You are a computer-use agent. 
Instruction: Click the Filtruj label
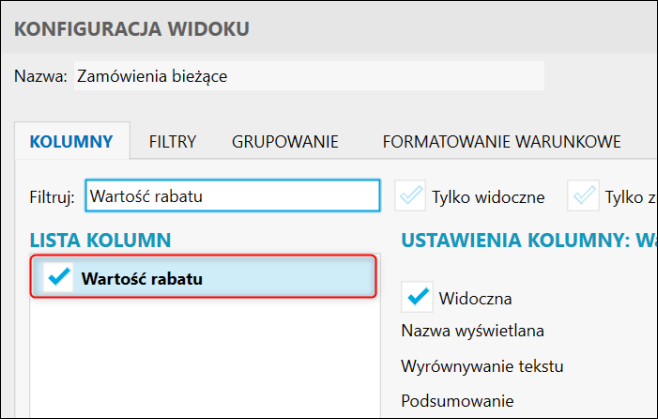coord(53,196)
